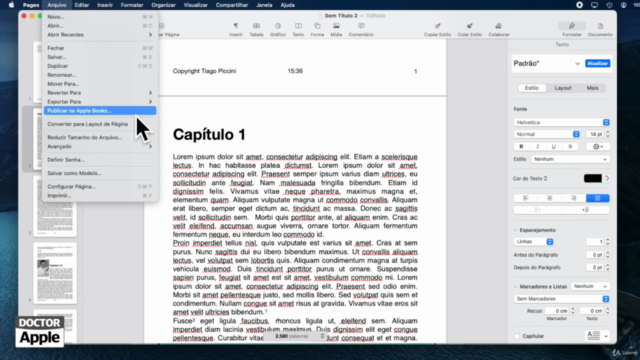This screenshot has height=360, width=640.
Task: Select Converter para Layout de Página
Action: pos(100,124)
